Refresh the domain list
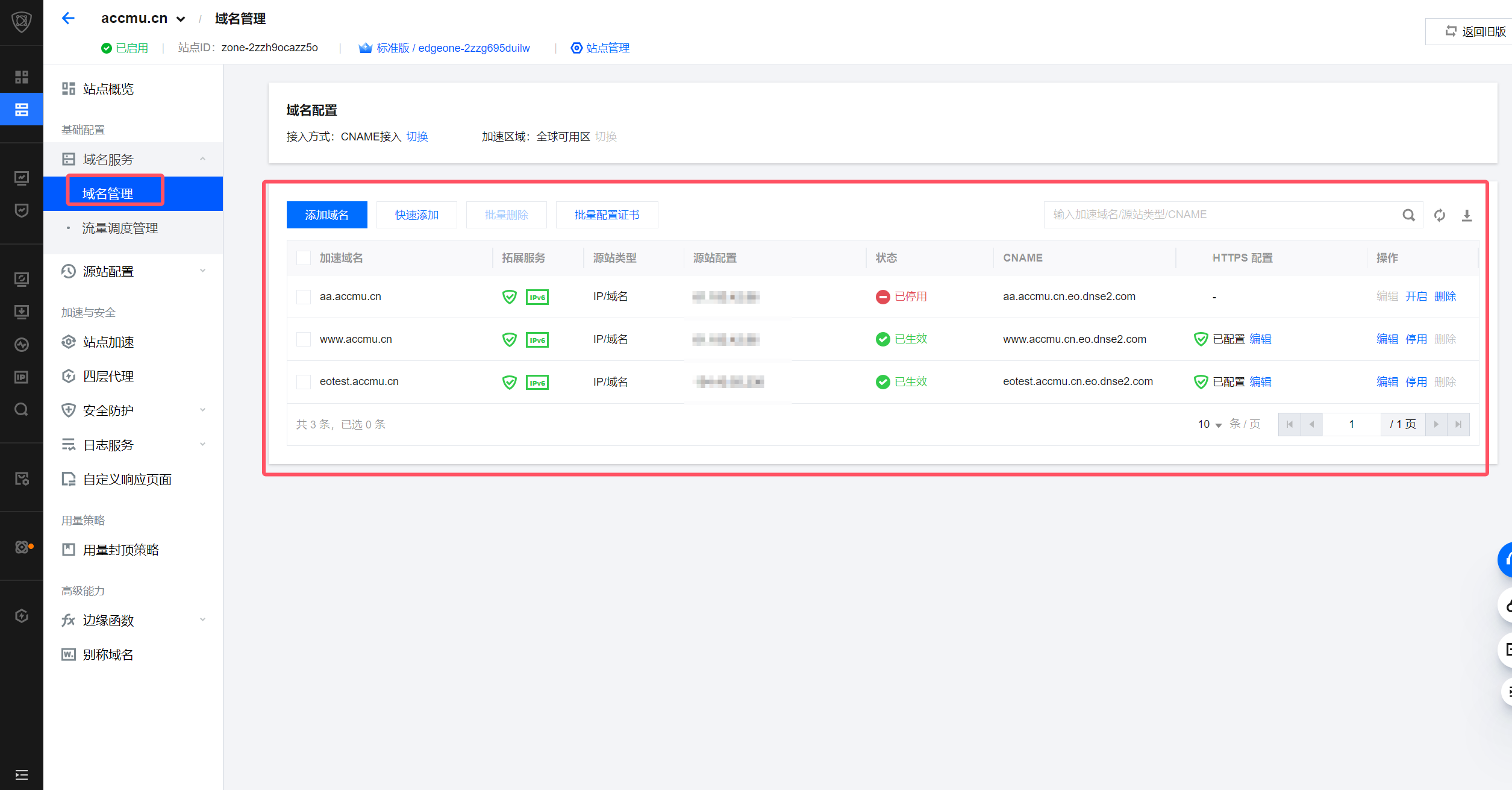Viewport: 1512px width, 790px height. pos(1440,215)
